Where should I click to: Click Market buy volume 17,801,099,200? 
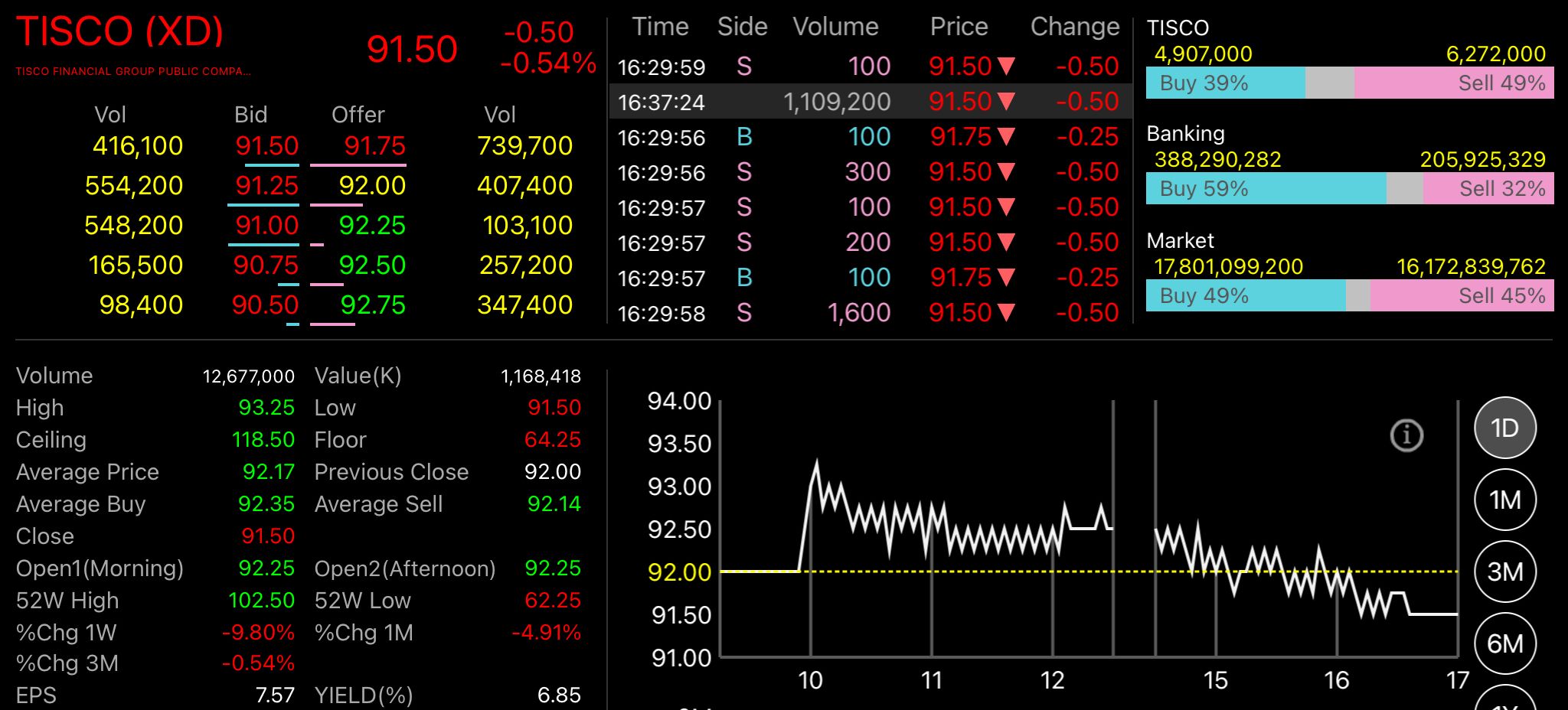(1229, 266)
